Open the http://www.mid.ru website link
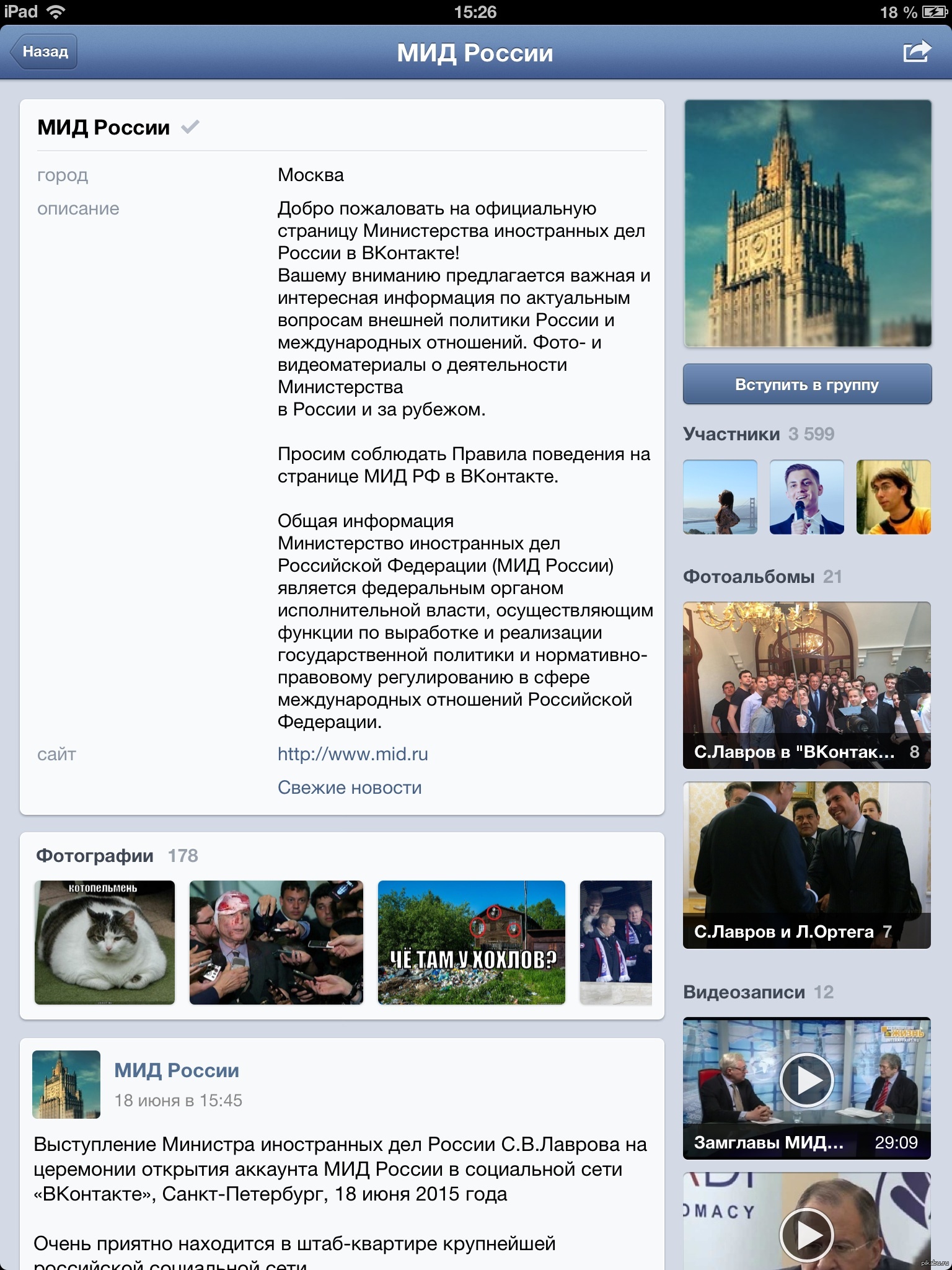 coord(353,754)
